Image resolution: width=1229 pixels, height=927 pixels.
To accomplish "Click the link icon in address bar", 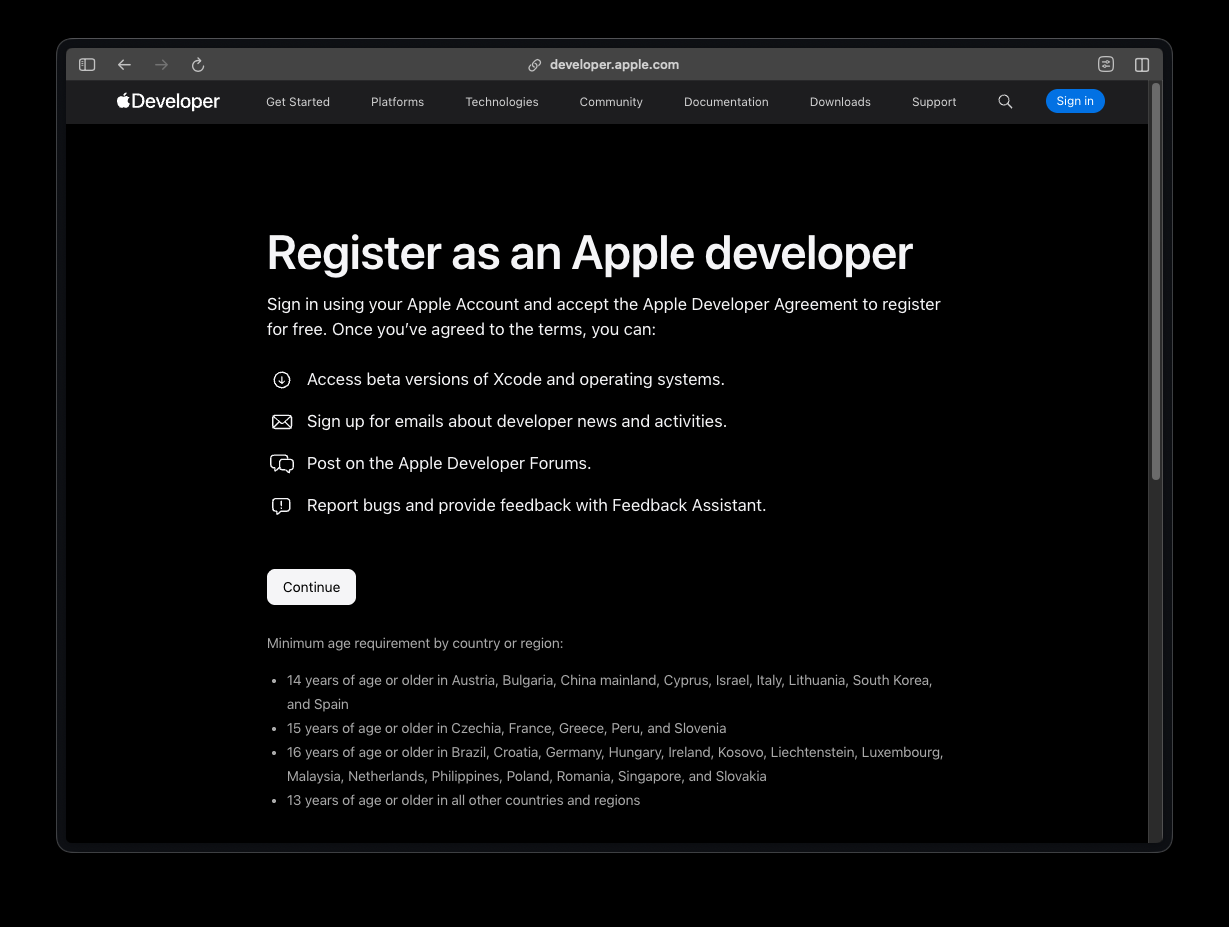I will click(x=535, y=65).
